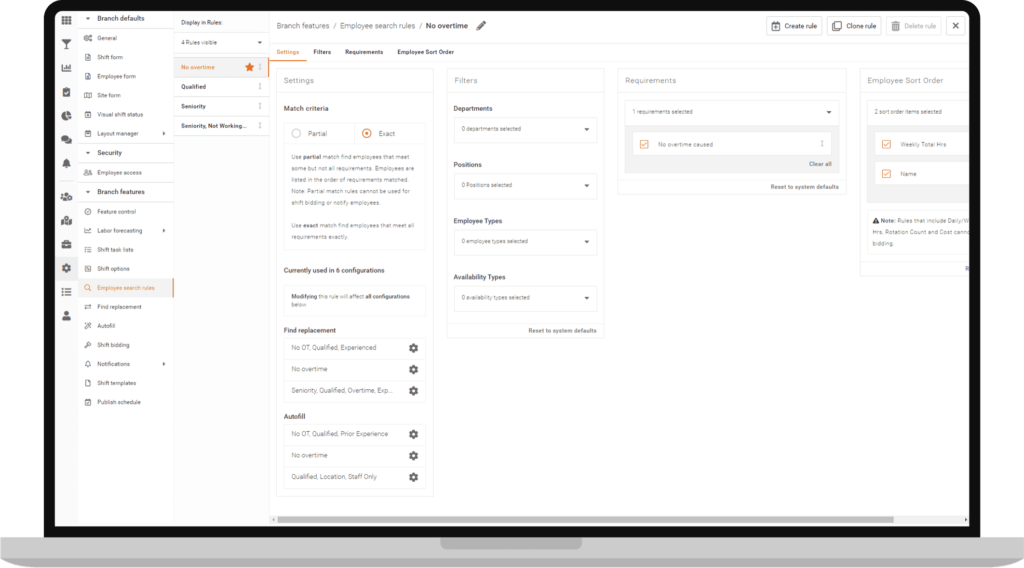Open gear for No overtime under Find replacement

pyautogui.click(x=413, y=370)
